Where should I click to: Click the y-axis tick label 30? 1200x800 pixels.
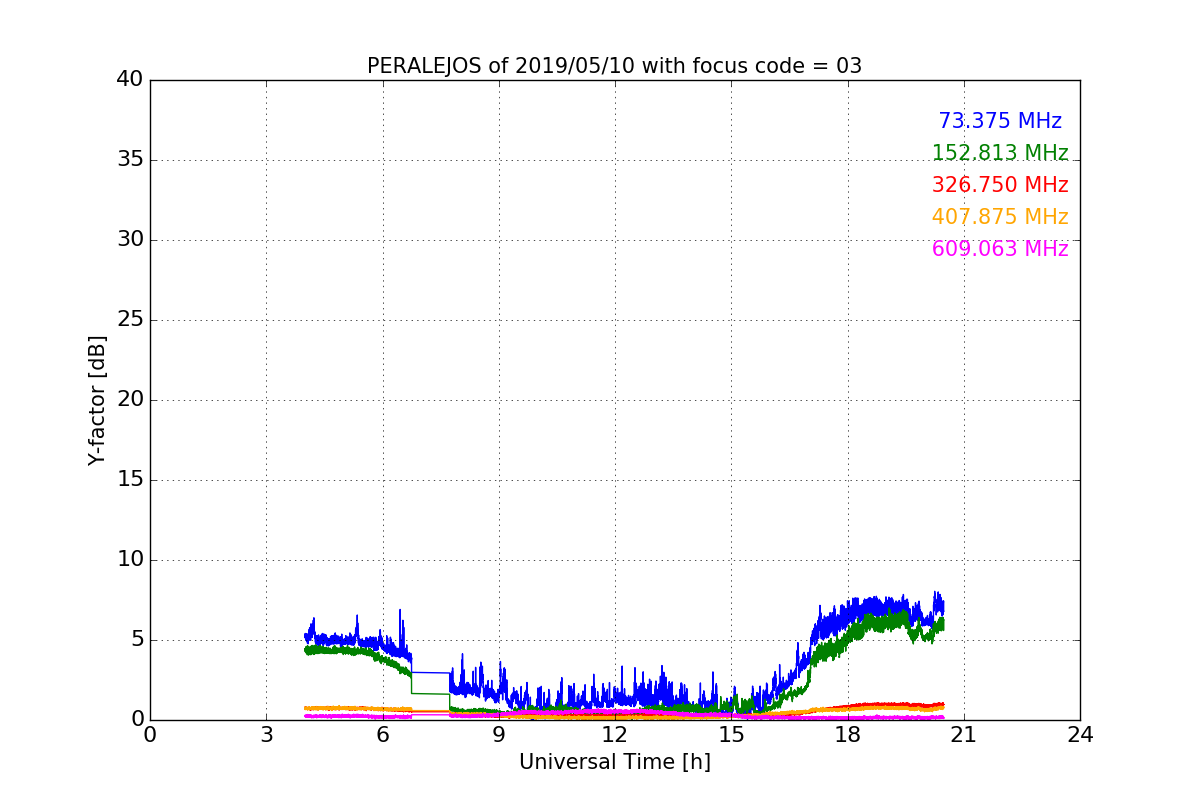(x=130, y=240)
